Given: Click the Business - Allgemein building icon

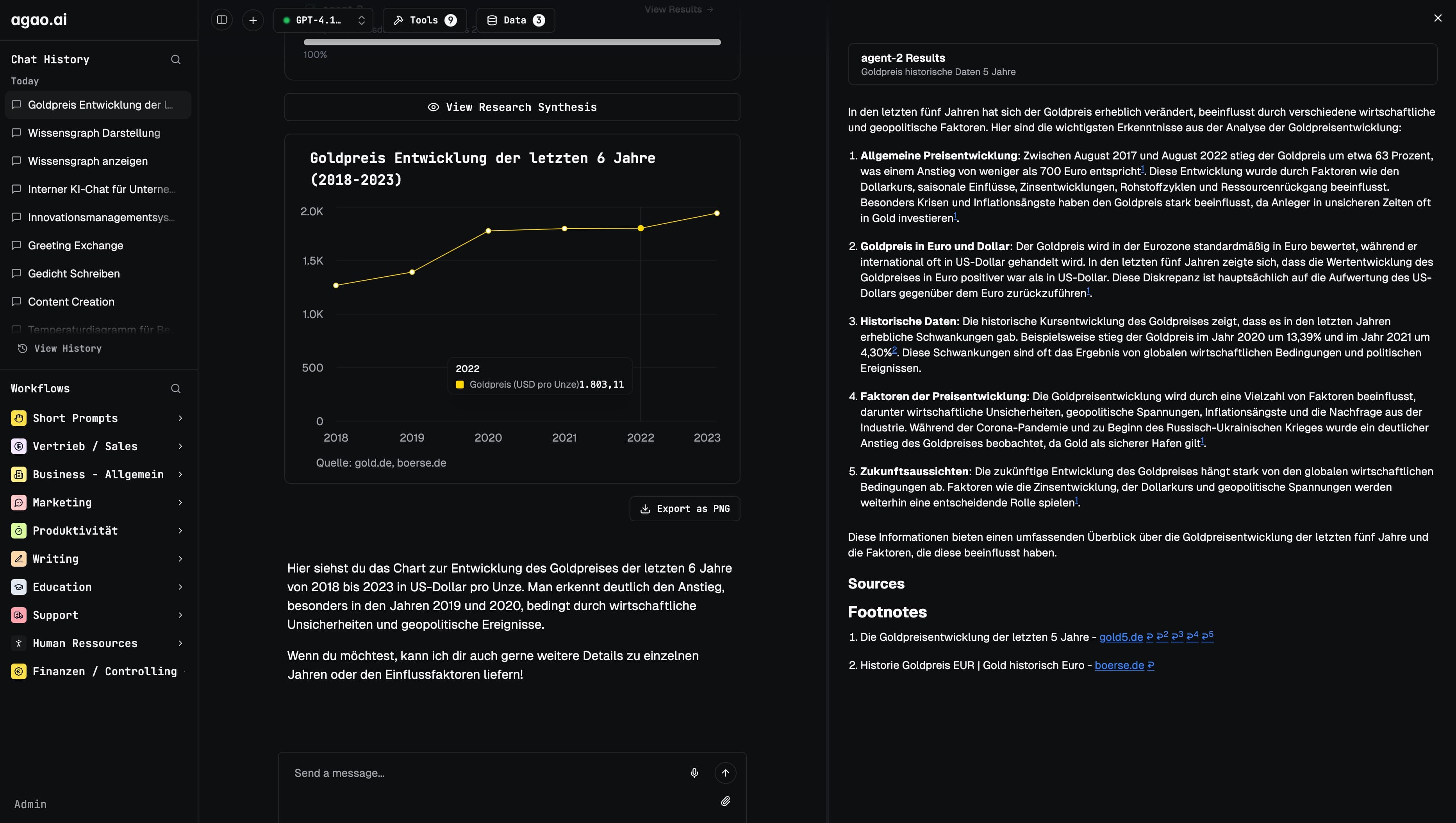Looking at the screenshot, I should 19,474.
